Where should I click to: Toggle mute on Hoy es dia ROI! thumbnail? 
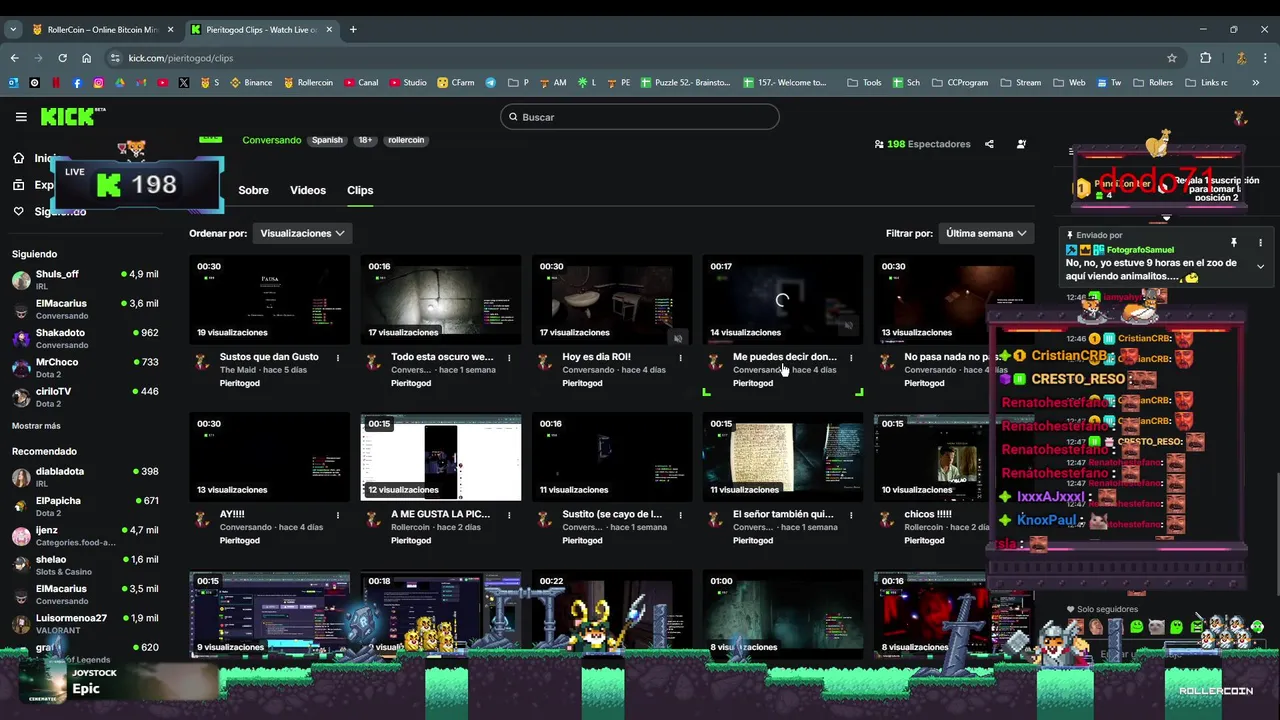click(678, 338)
